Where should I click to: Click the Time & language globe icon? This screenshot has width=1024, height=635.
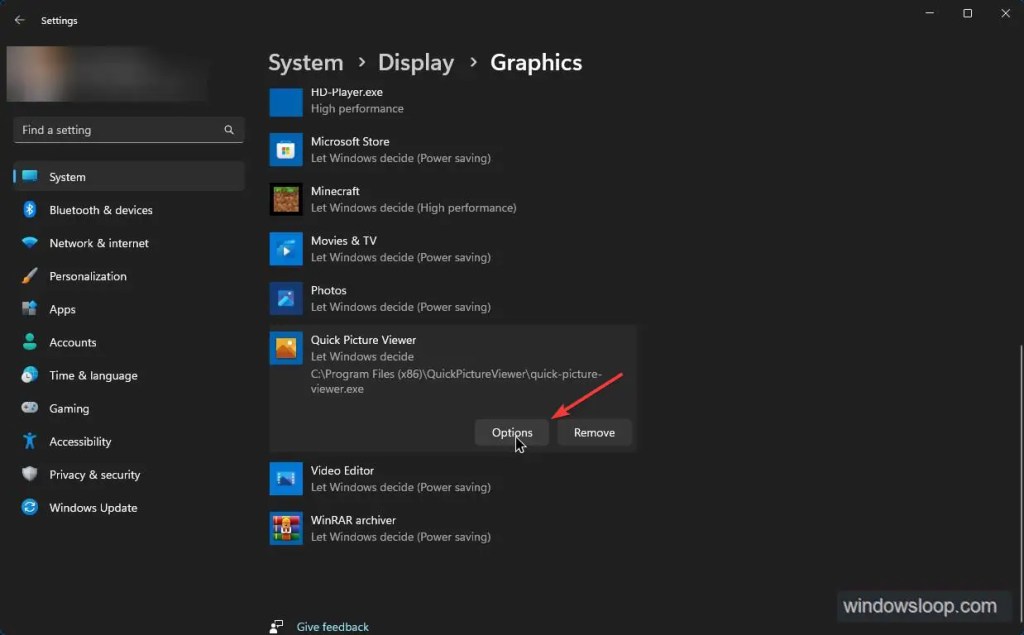coord(29,375)
